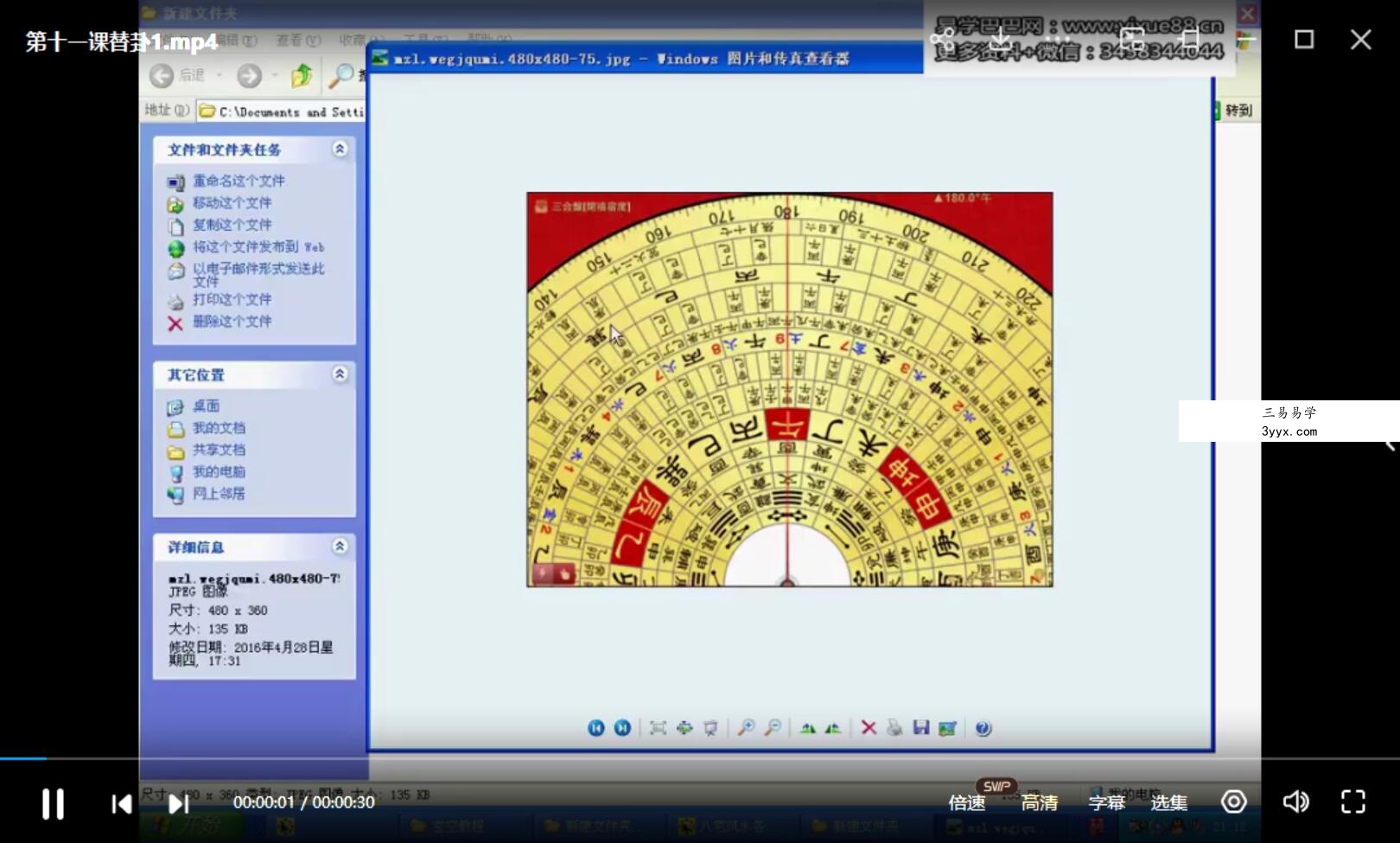Open 共享文档 from the 其它位置 panel

219,450
